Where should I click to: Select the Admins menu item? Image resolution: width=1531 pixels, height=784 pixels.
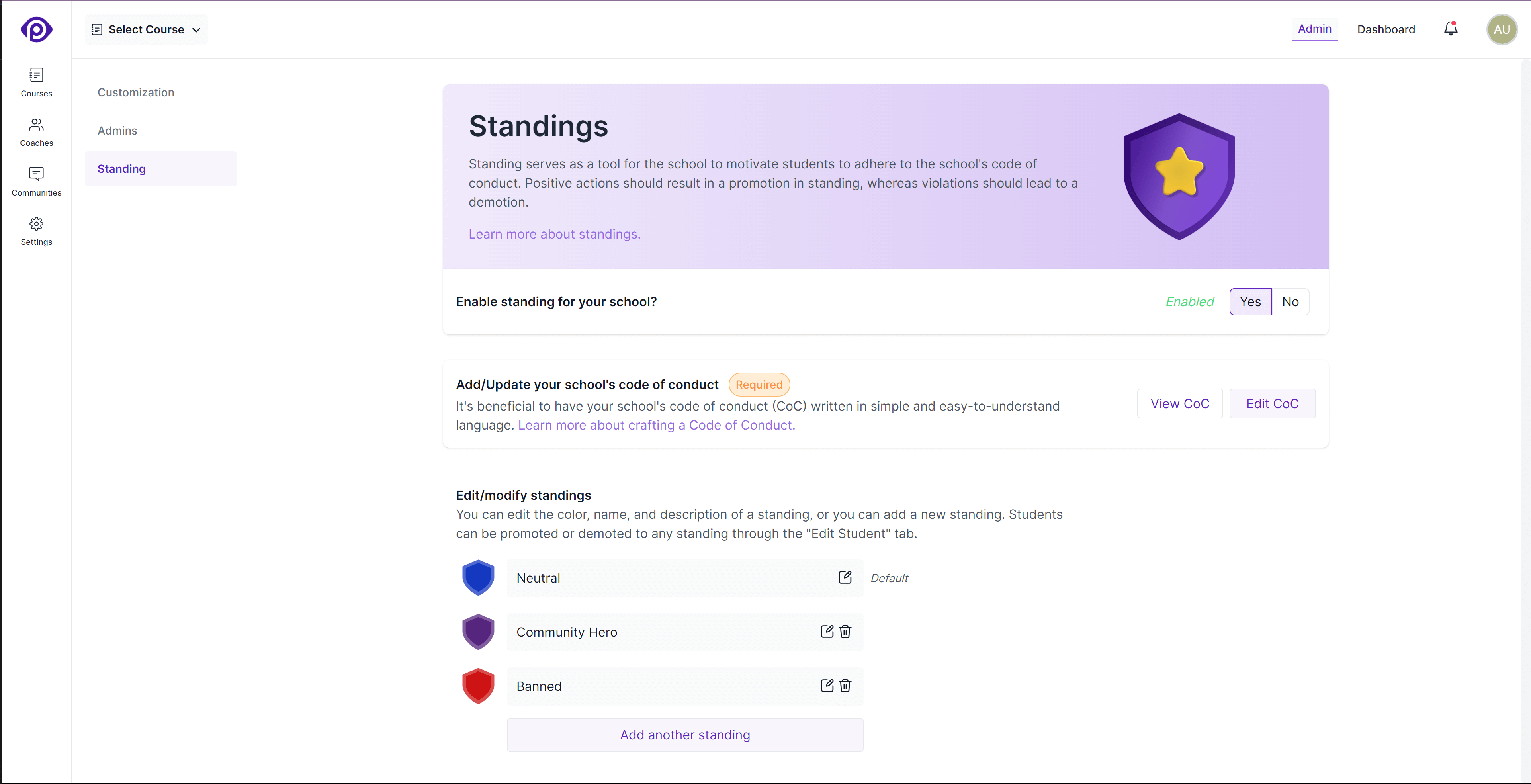pos(117,130)
